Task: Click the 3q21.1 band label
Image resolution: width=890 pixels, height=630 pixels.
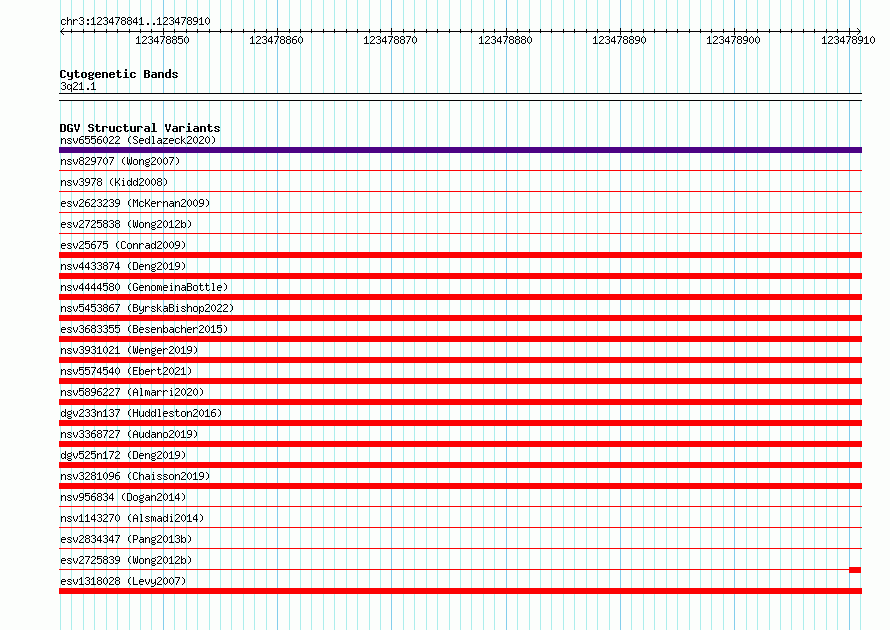Action: [x=78, y=86]
